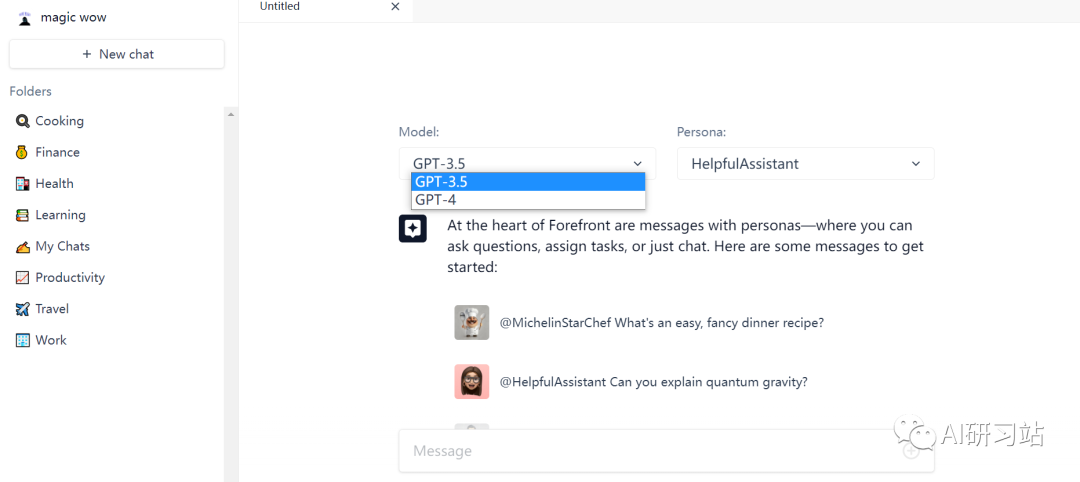Open the Travel folder

(x=52, y=309)
